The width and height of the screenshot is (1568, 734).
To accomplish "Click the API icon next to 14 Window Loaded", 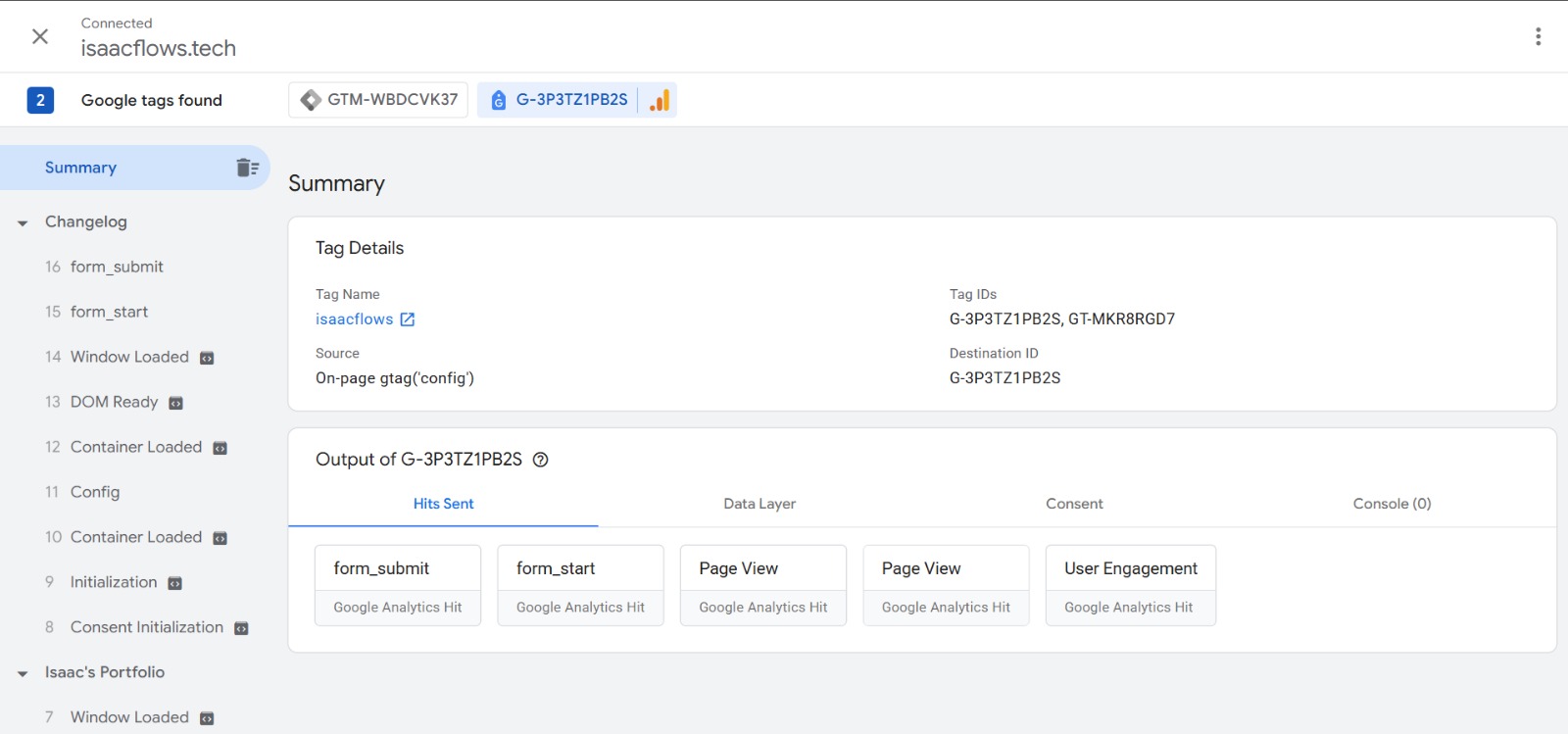I will coord(207,358).
